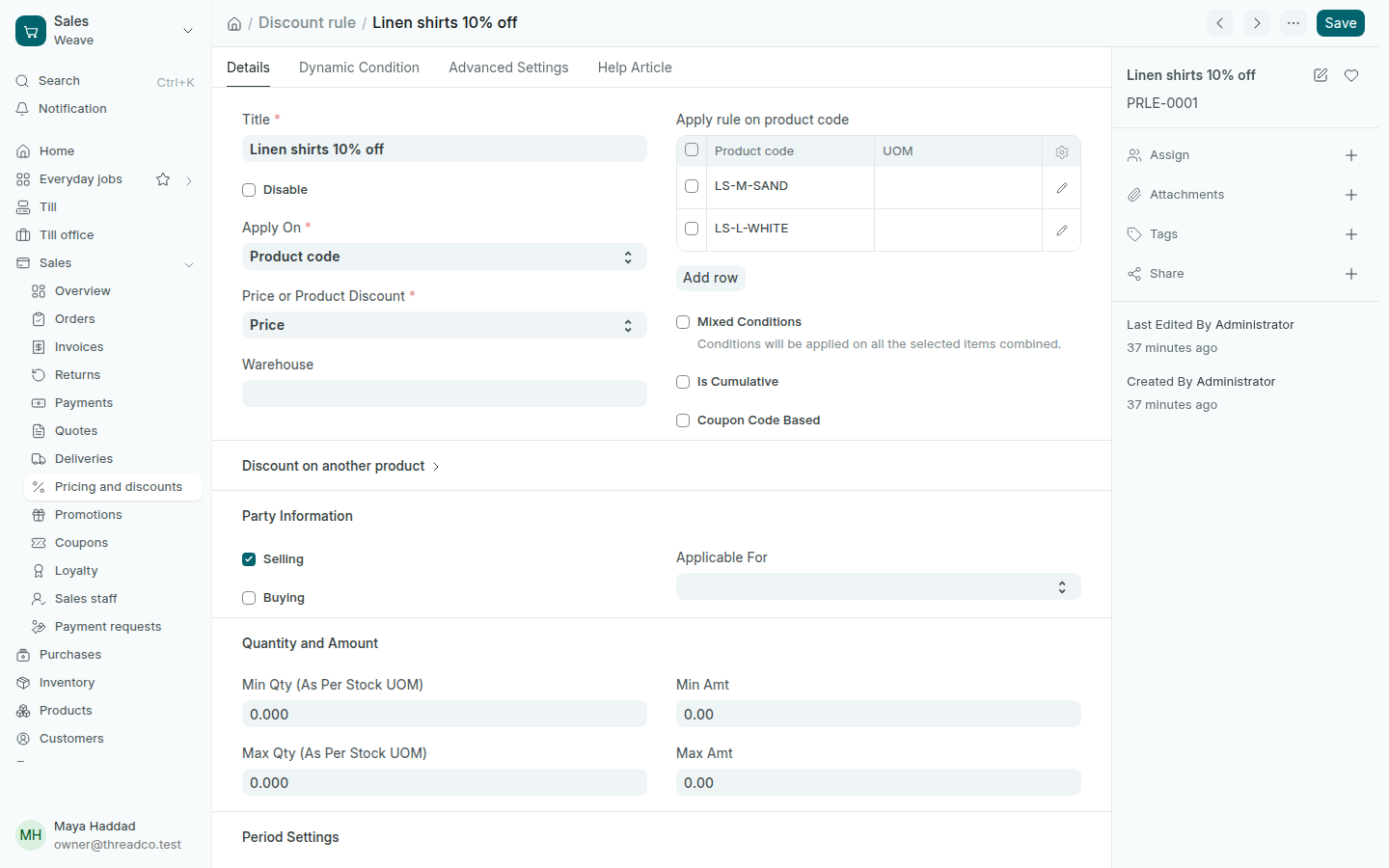This screenshot has width=1389, height=868.
Task: Toggle the Disable checkbox
Action: coord(249,190)
